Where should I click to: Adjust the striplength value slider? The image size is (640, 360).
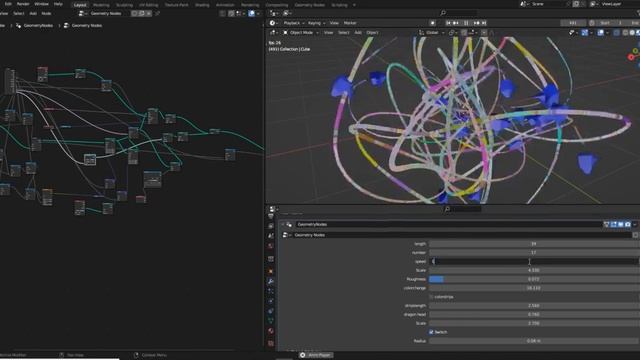(534, 306)
